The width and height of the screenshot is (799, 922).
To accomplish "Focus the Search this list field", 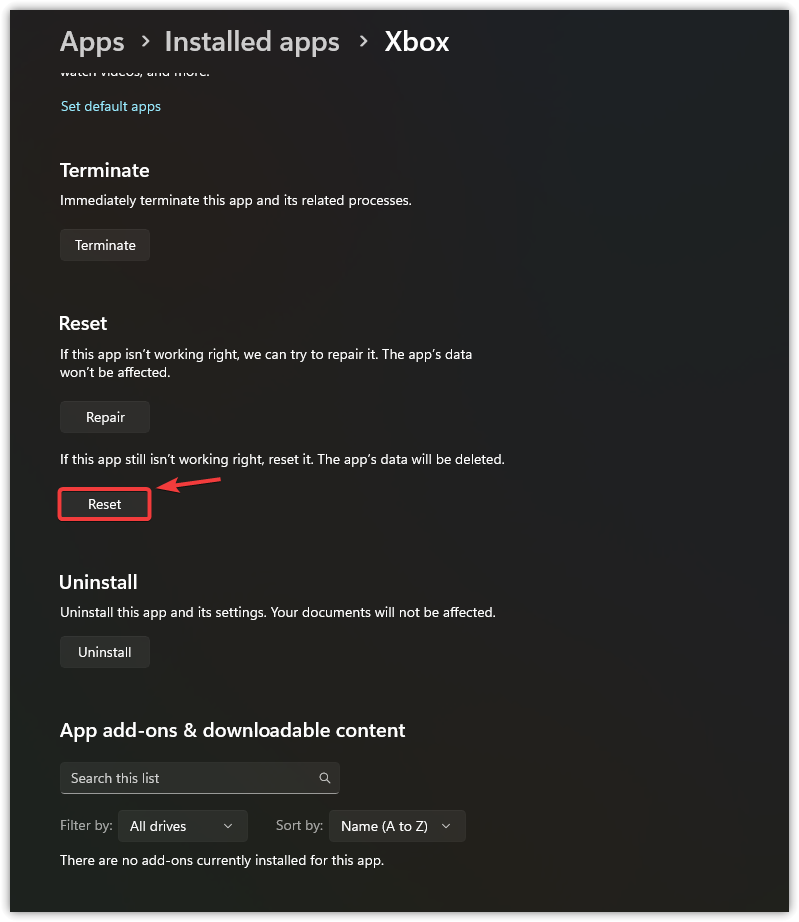I will tap(190, 778).
